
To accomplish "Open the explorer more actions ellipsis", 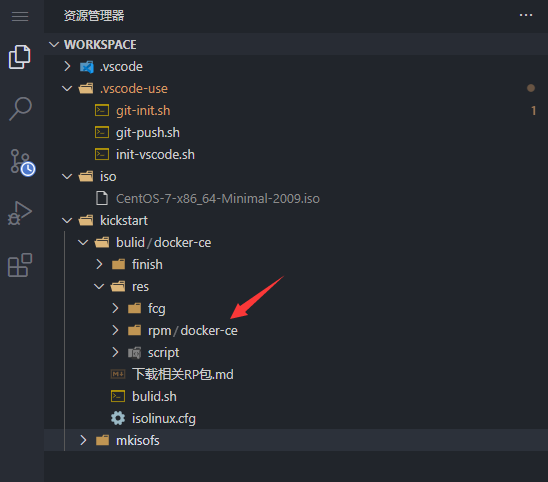I will point(526,15).
